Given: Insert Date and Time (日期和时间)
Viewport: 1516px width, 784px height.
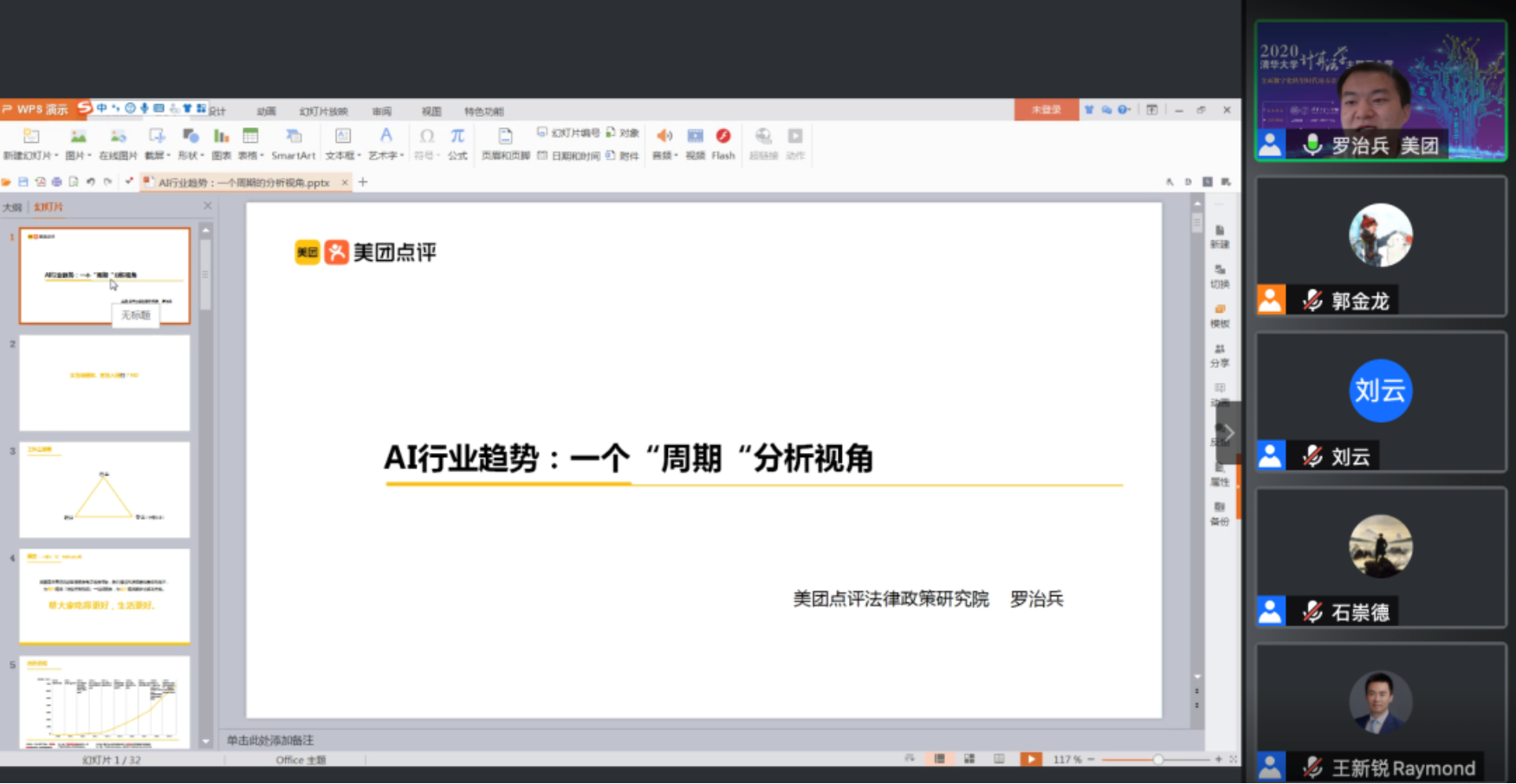Looking at the screenshot, I should pyautogui.click(x=567, y=156).
